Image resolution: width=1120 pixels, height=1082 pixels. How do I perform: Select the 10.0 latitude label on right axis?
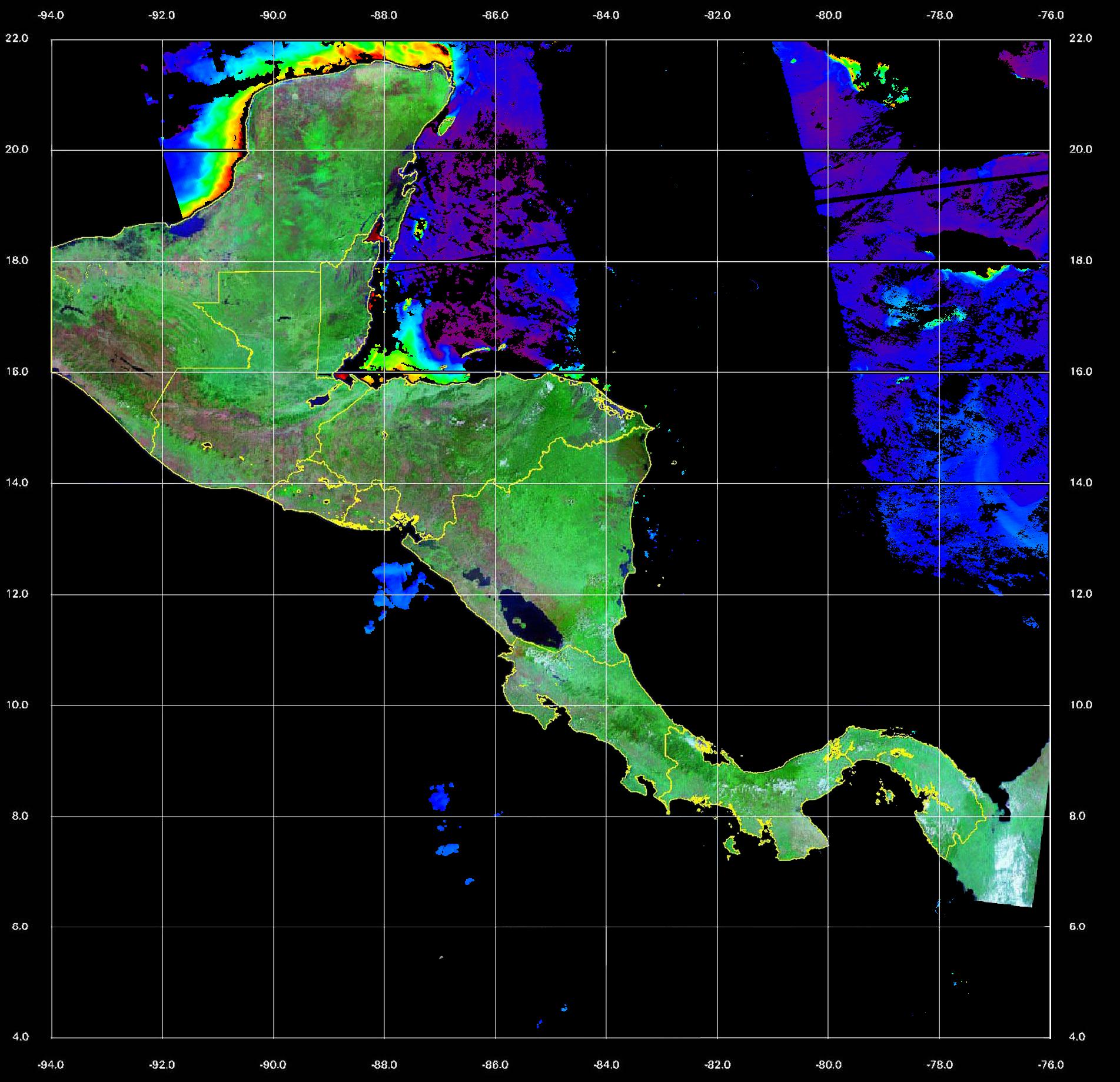(1080, 705)
